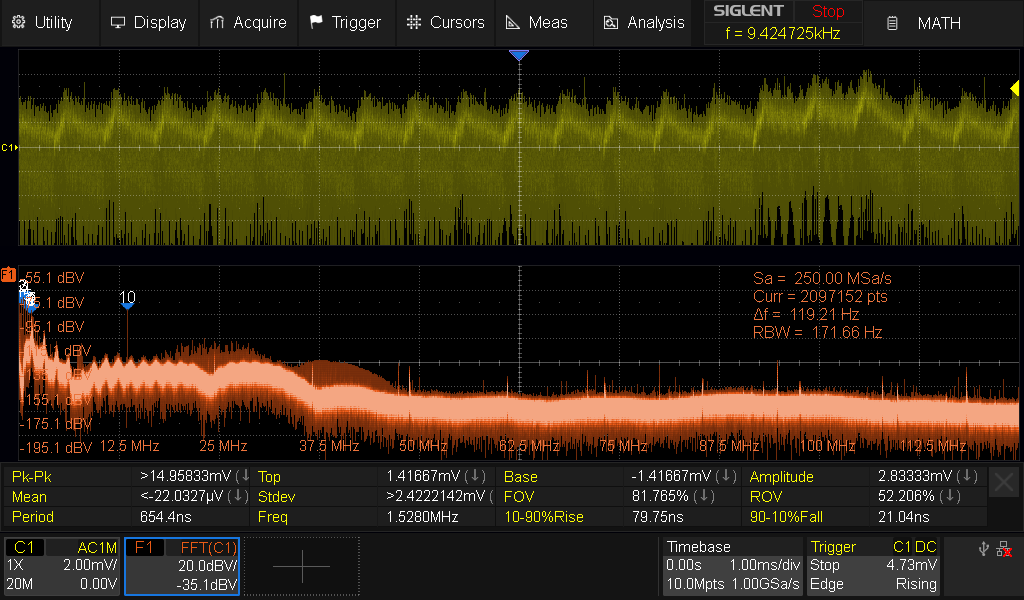
Task: Select the F1 FFT(C1) math descriptor box
Action: (x=182, y=566)
